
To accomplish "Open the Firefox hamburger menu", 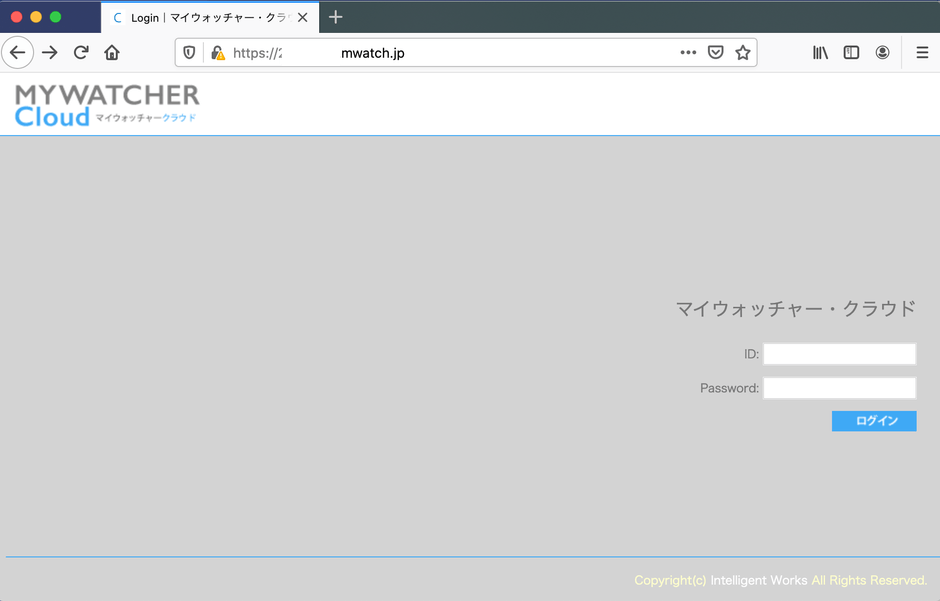I will (x=921, y=52).
